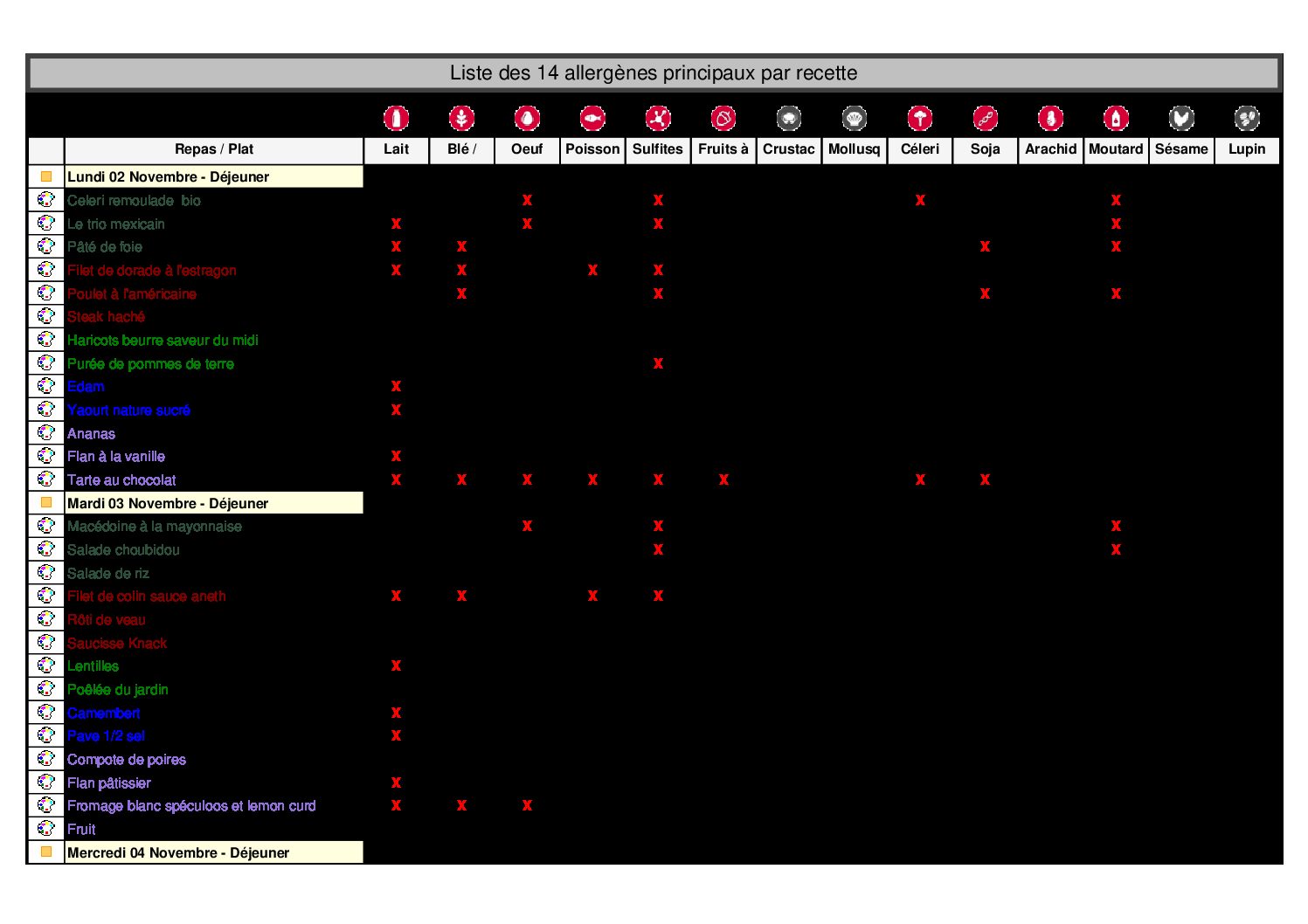Select the dish Haricots beurre saveur du midi
This screenshot has height=924, width=1308.
(x=163, y=340)
